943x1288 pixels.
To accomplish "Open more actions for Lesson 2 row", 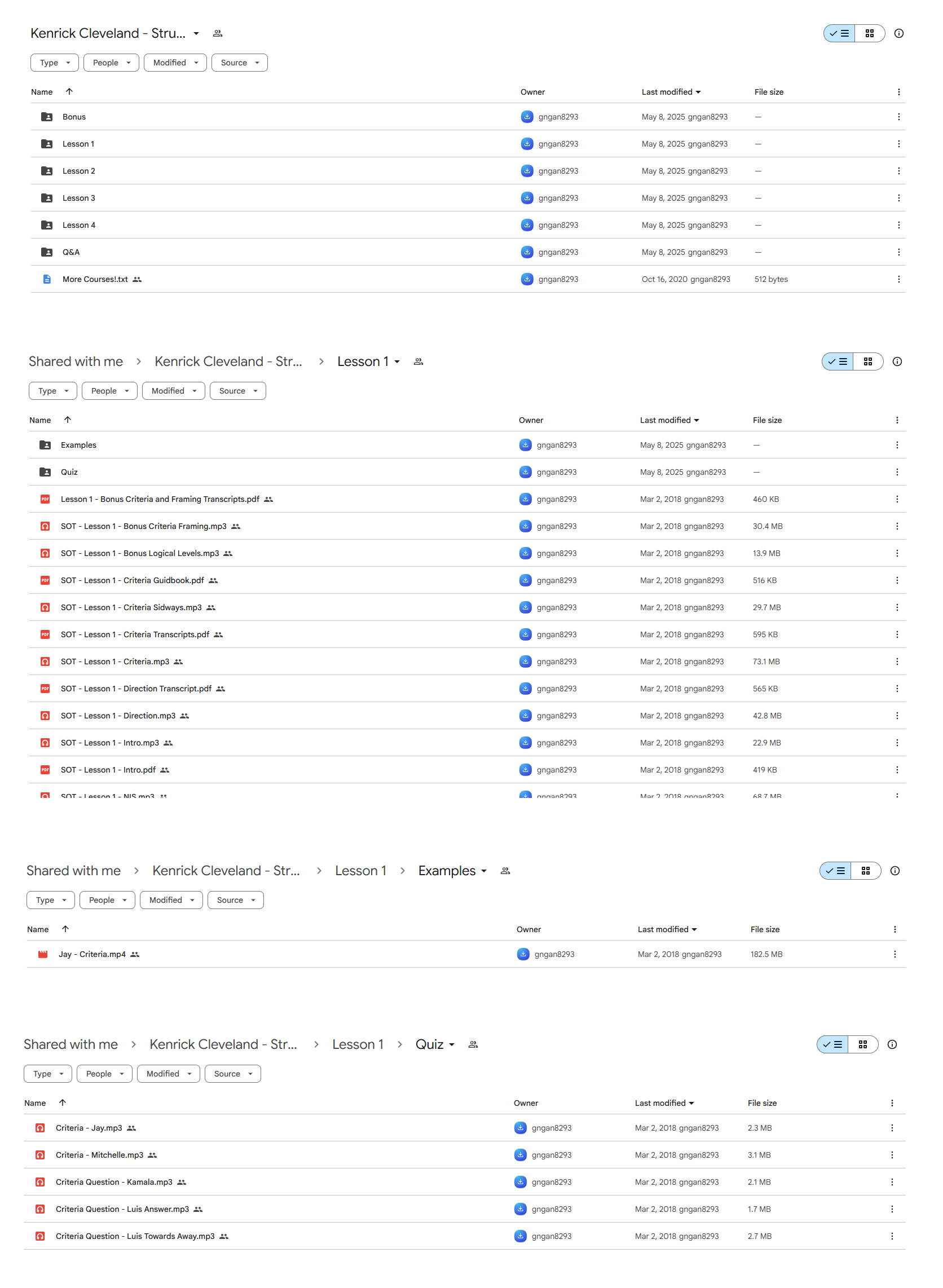I will [x=898, y=171].
